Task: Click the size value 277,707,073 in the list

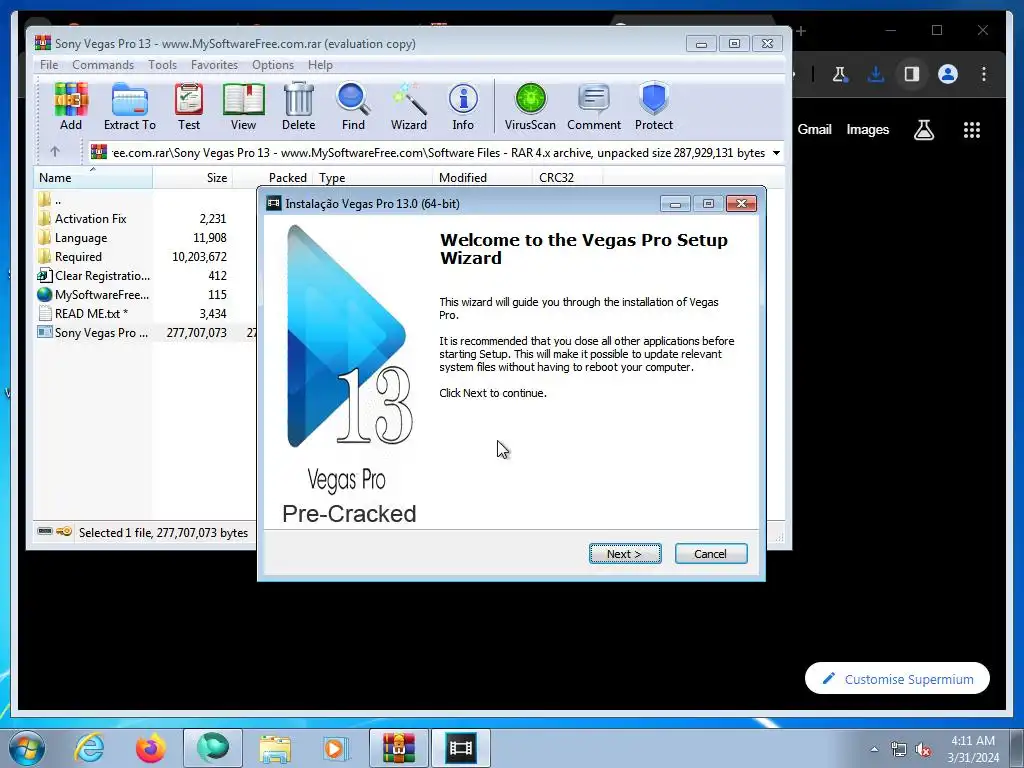Action: pyautogui.click(x=197, y=332)
